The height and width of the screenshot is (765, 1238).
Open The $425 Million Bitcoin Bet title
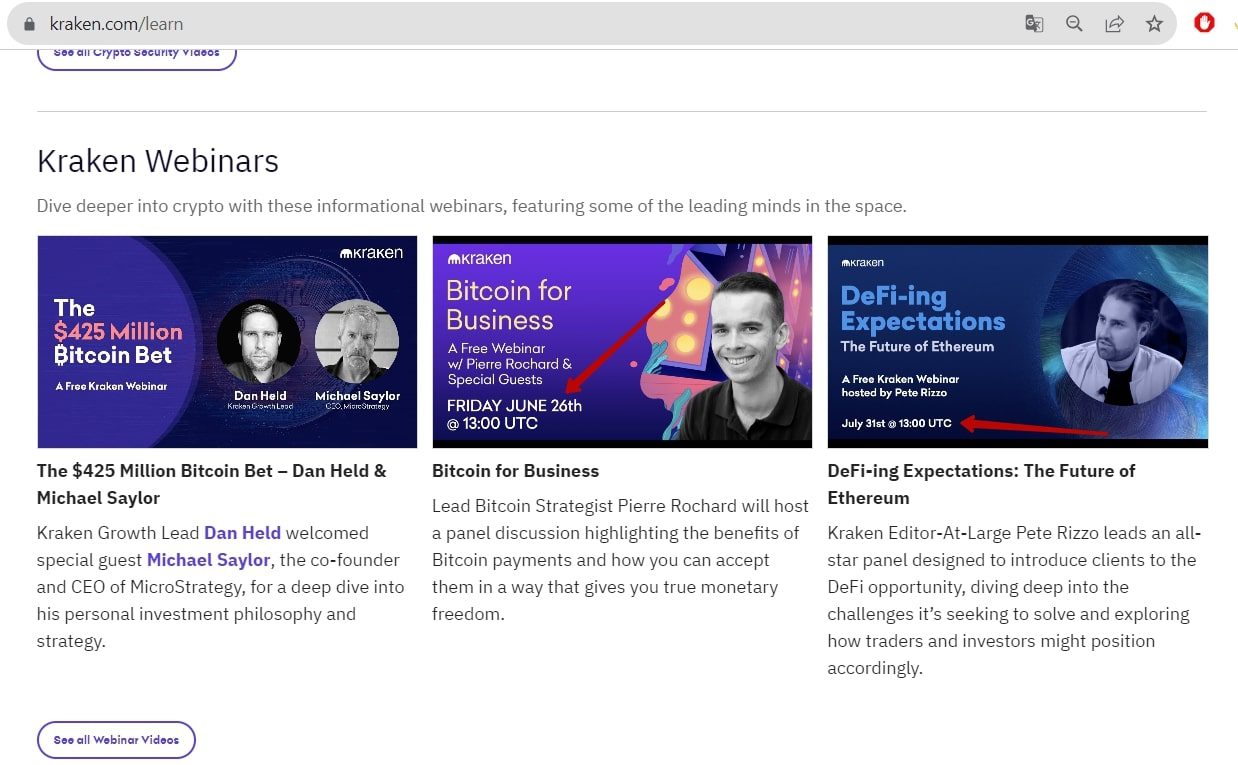pyautogui.click(x=212, y=484)
